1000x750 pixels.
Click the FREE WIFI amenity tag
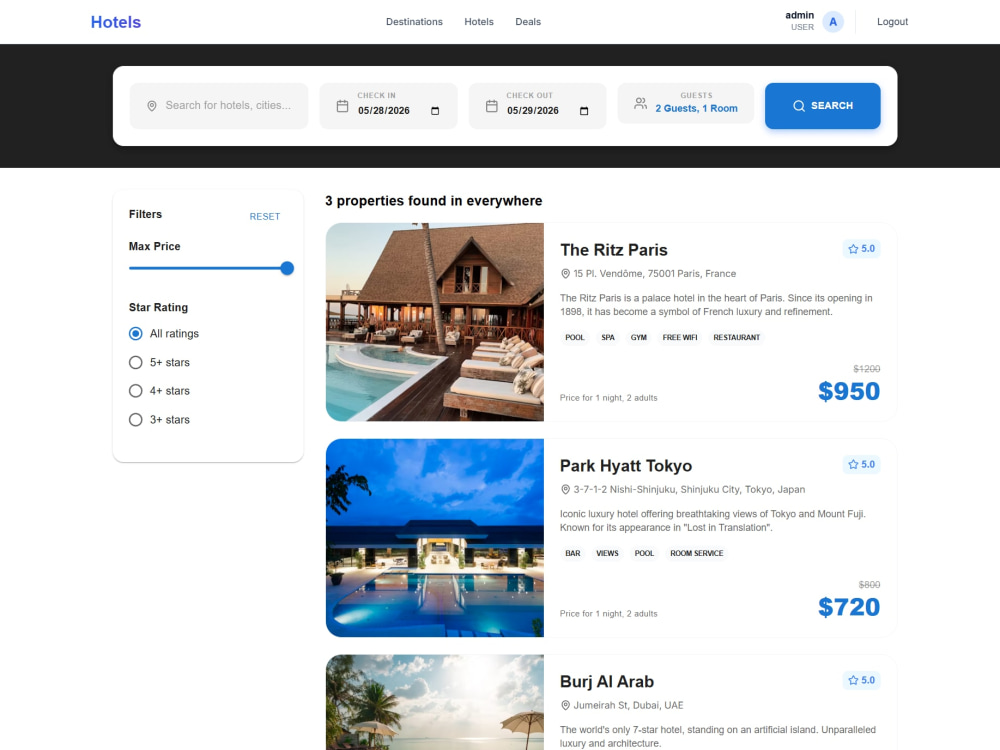click(680, 337)
